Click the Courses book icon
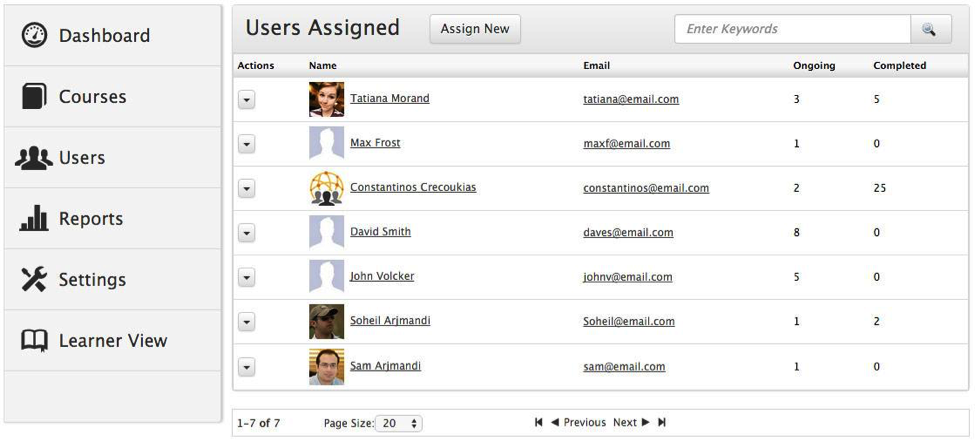This screenshot has height=442, width=975. pyautogui.click(x=34, y=97)
